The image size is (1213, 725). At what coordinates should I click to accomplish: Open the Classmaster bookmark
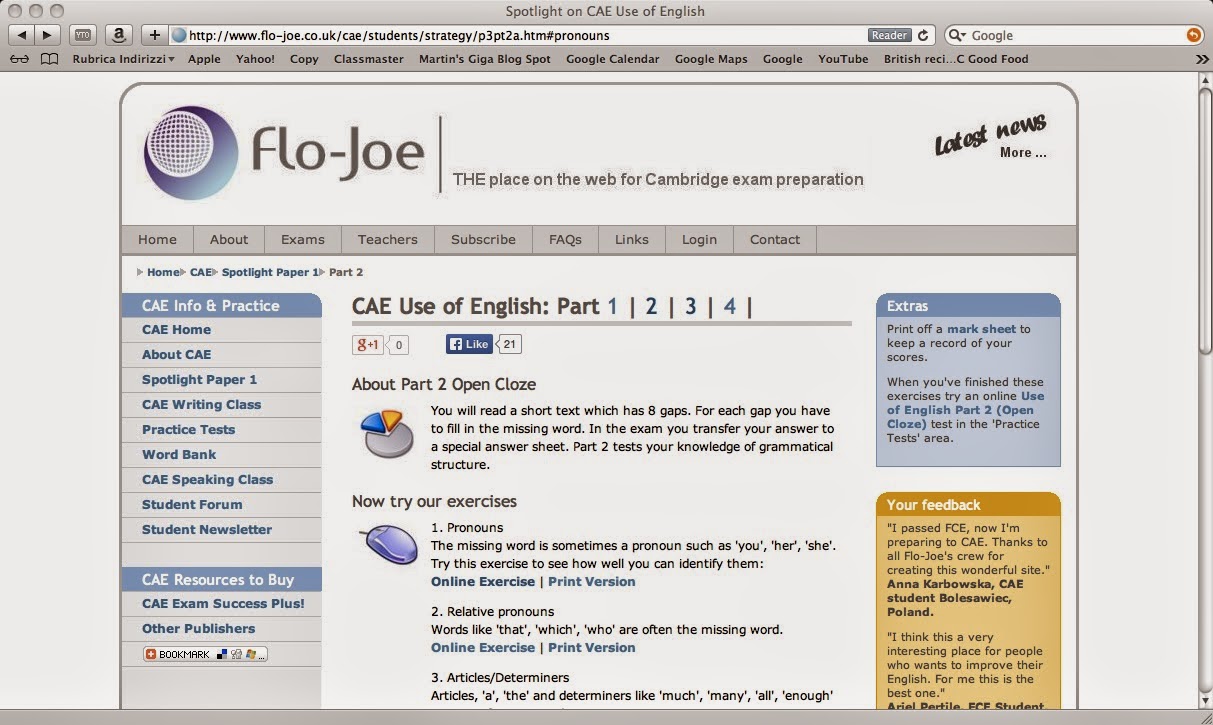click(x=368, y=59)
